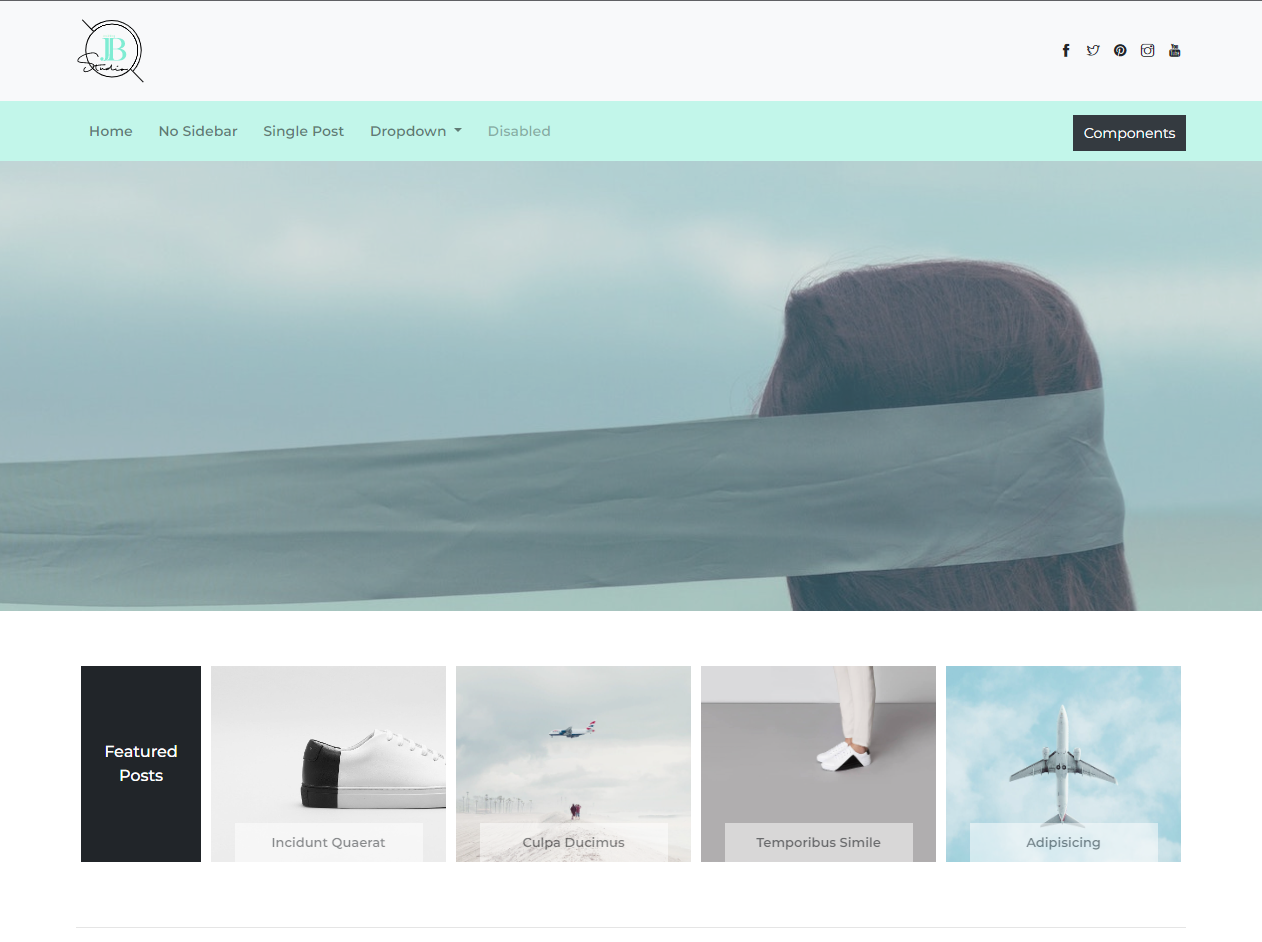Click the JB Studio logo
Screen dimensions: 1262x942
click(x=110, y=51)
